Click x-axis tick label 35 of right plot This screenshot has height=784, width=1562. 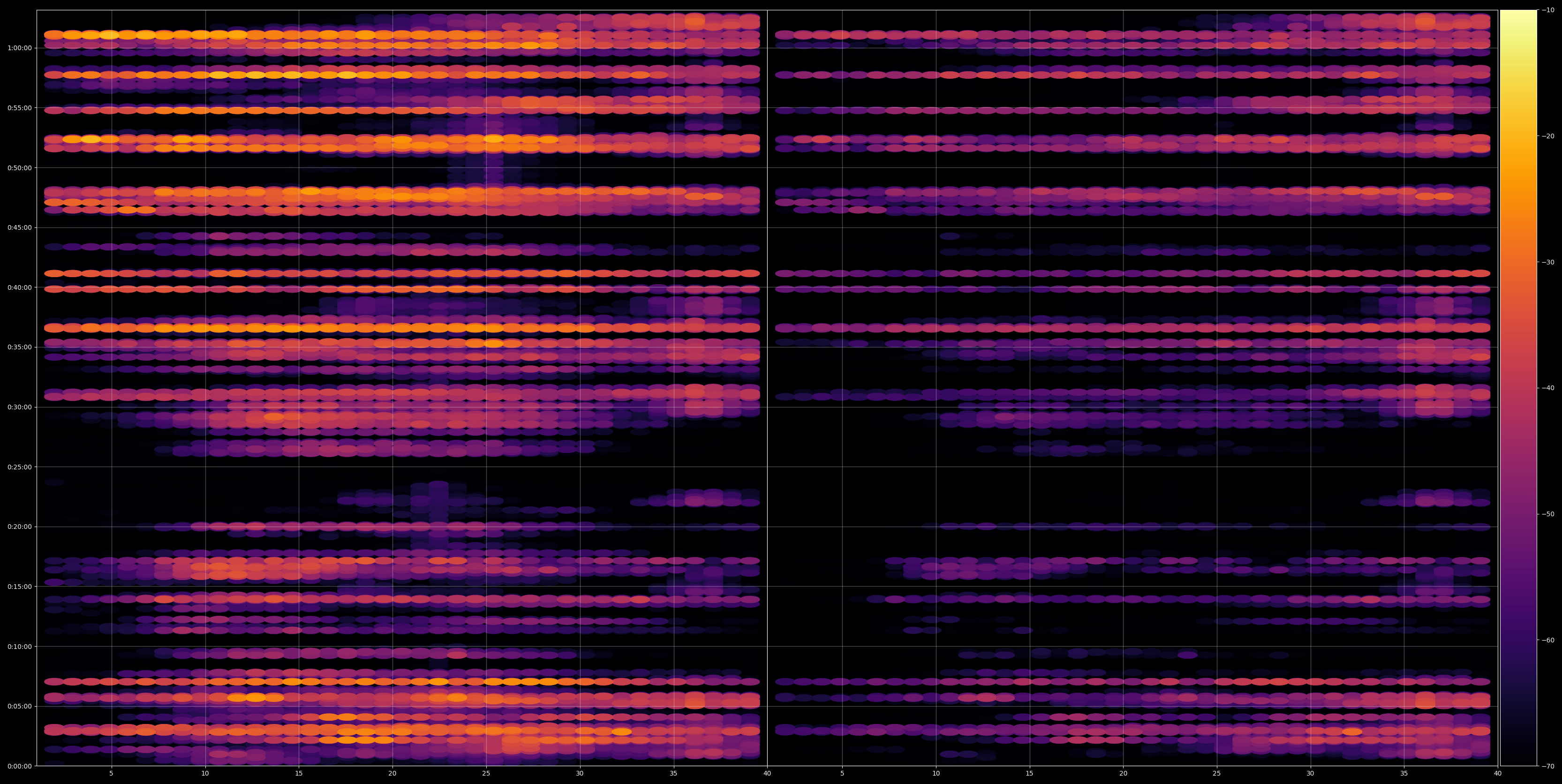(1404, 774)
